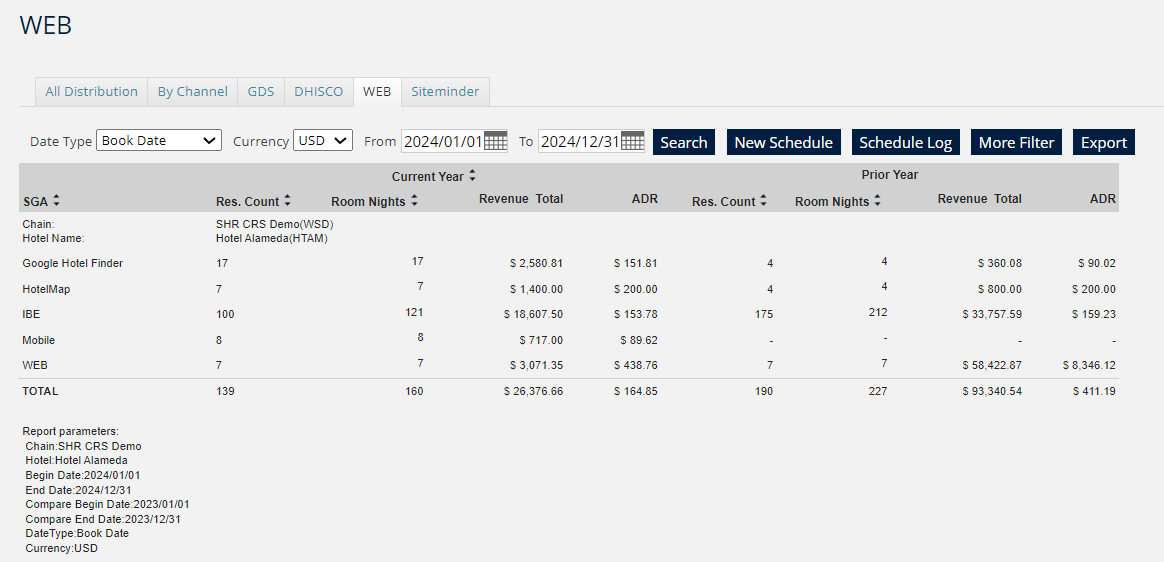Click IBE prior year revenue $ 33,757.59
The height and width of the screenshot is (562, 1164).
(x=992, y=314)
